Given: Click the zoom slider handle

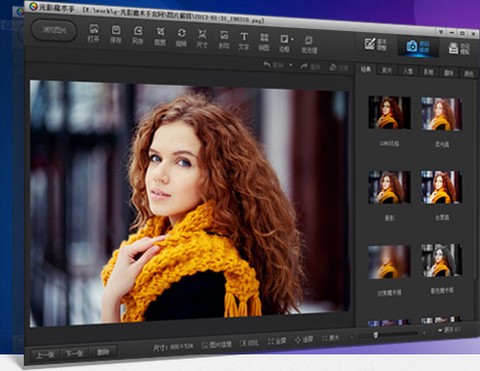Looking at the screenshot, I should pos(376,334).
